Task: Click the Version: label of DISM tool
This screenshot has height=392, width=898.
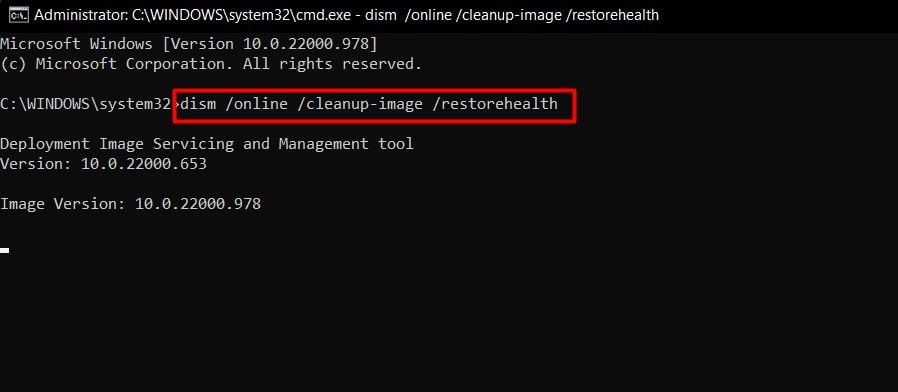Action: click(x=36, y=164)
